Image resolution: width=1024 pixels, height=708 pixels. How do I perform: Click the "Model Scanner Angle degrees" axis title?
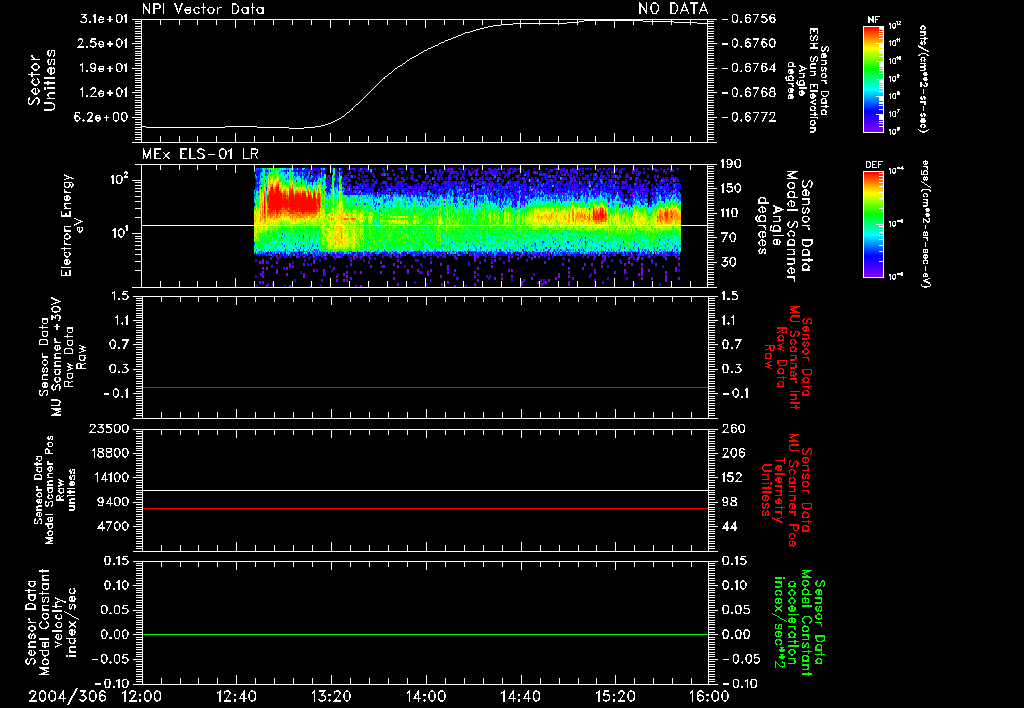point(784,226)
